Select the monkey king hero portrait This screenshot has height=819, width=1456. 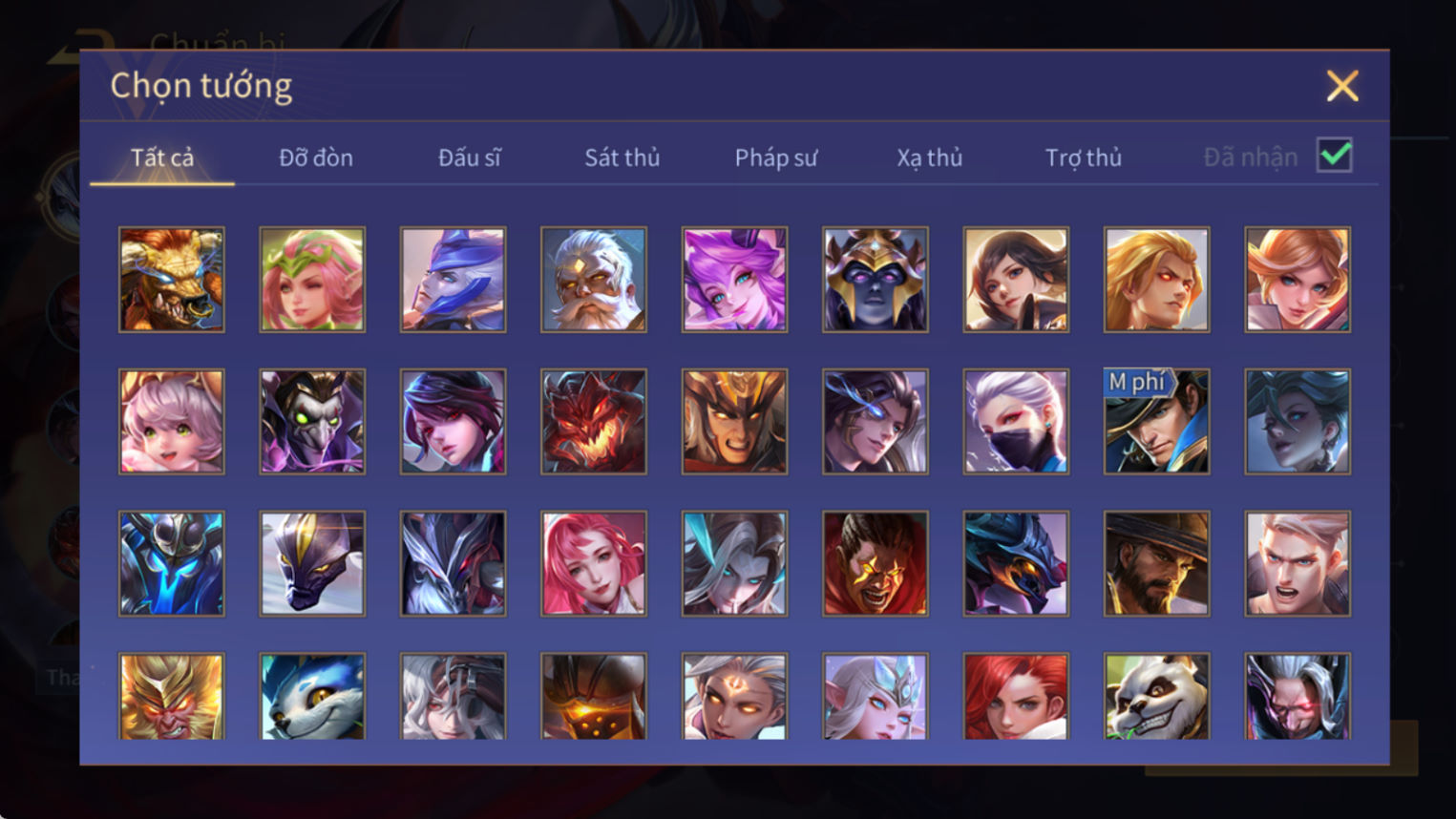[x=172, y=697]
